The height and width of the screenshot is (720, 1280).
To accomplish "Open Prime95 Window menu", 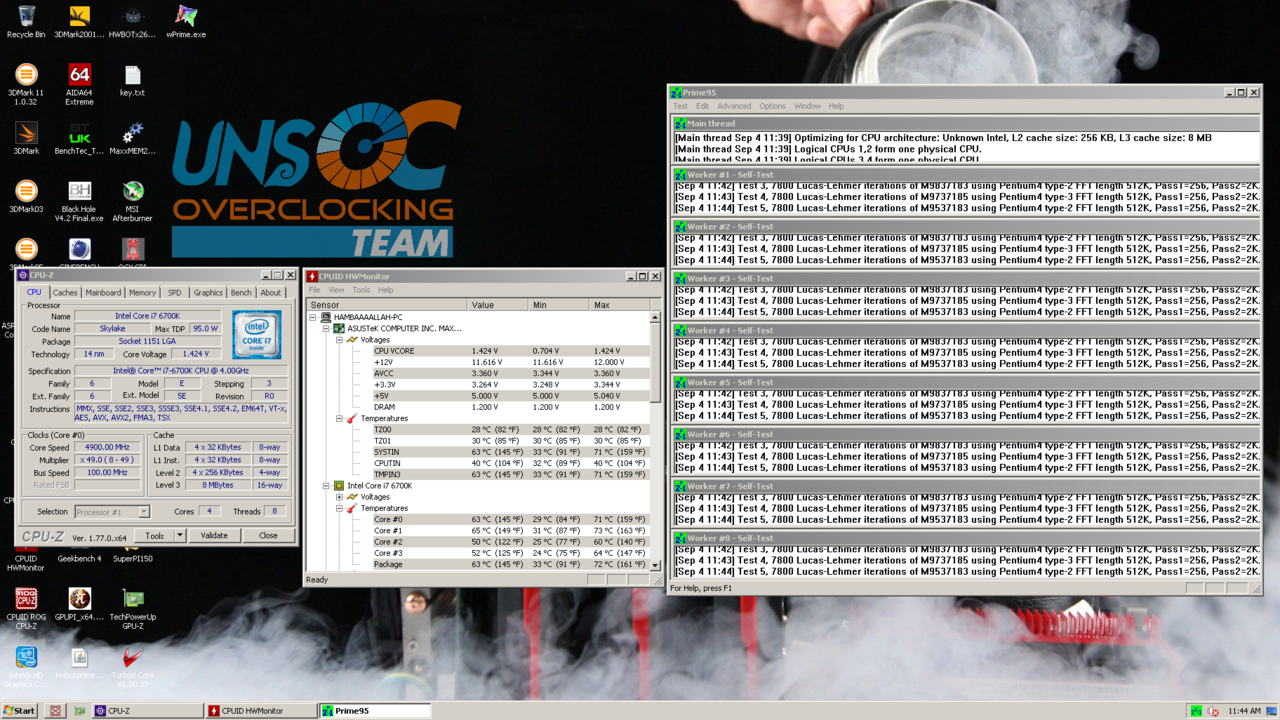I will coord(807,106).
